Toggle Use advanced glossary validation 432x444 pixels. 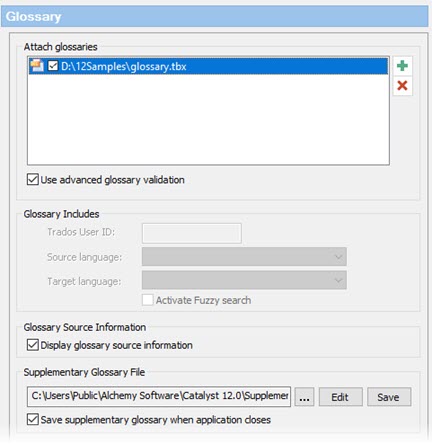coord(33,179)
